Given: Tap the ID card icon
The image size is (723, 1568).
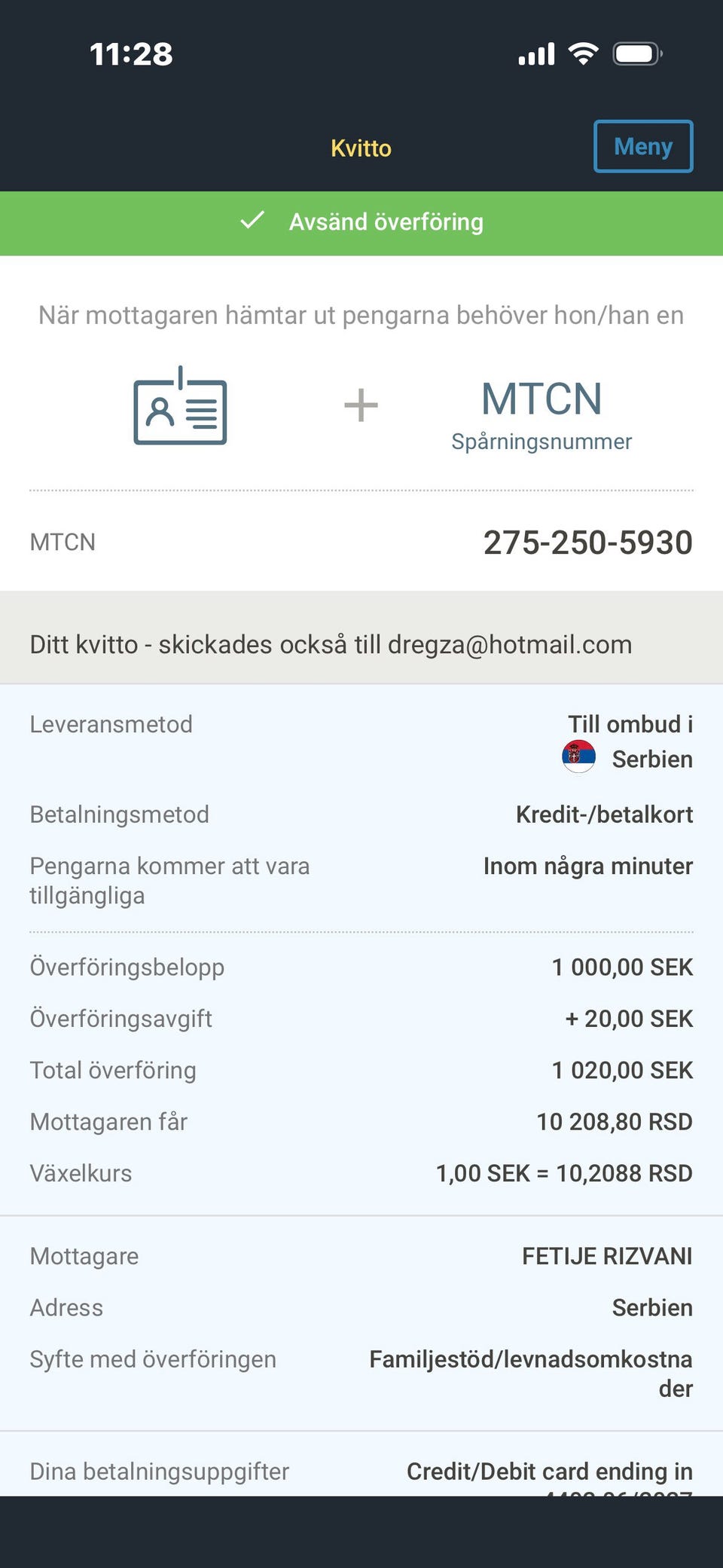Looking at the screenshot, I should (180, 405).
